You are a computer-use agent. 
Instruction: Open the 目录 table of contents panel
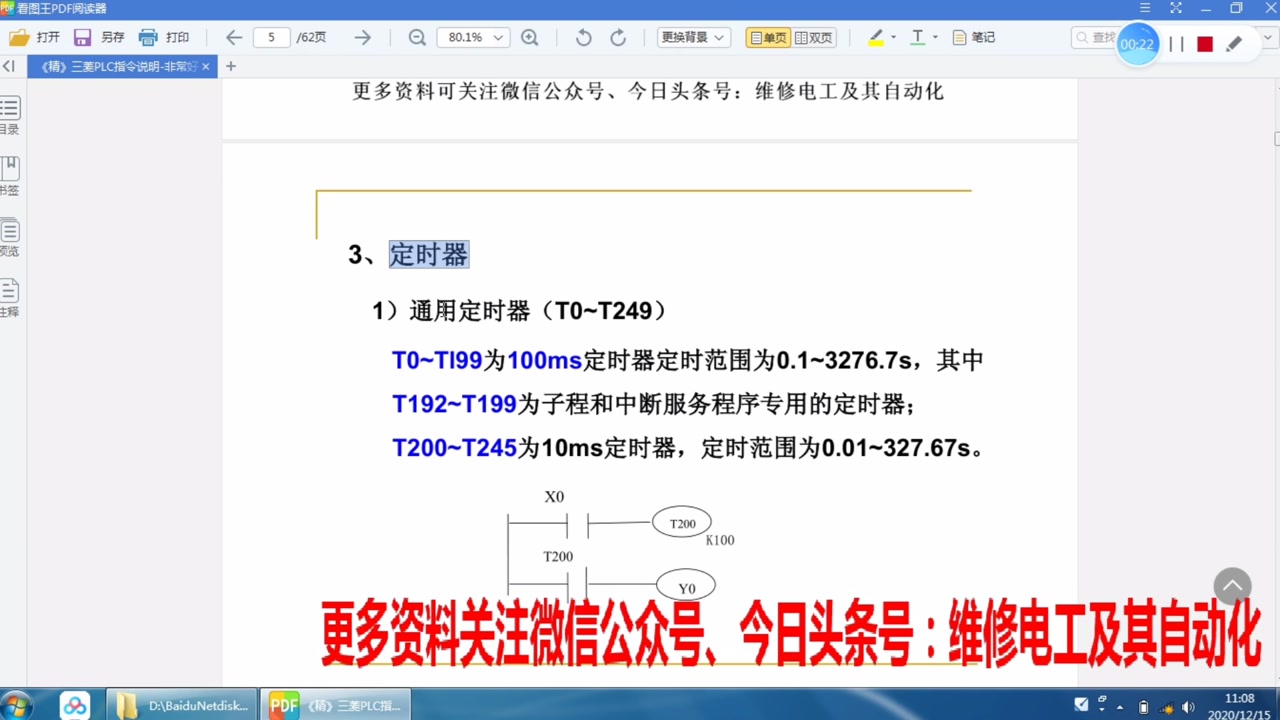[x=9, y=116]
